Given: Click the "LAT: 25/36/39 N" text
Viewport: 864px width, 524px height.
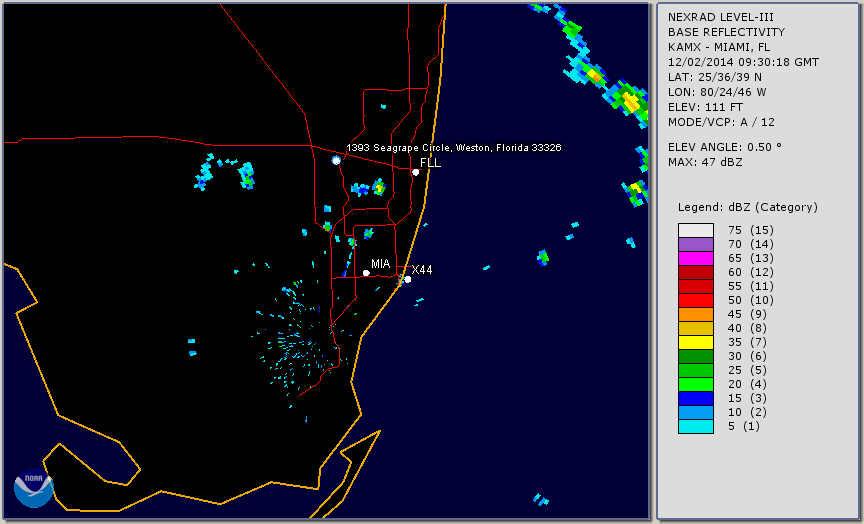Looking at the screenshot, I should [715, 77].
